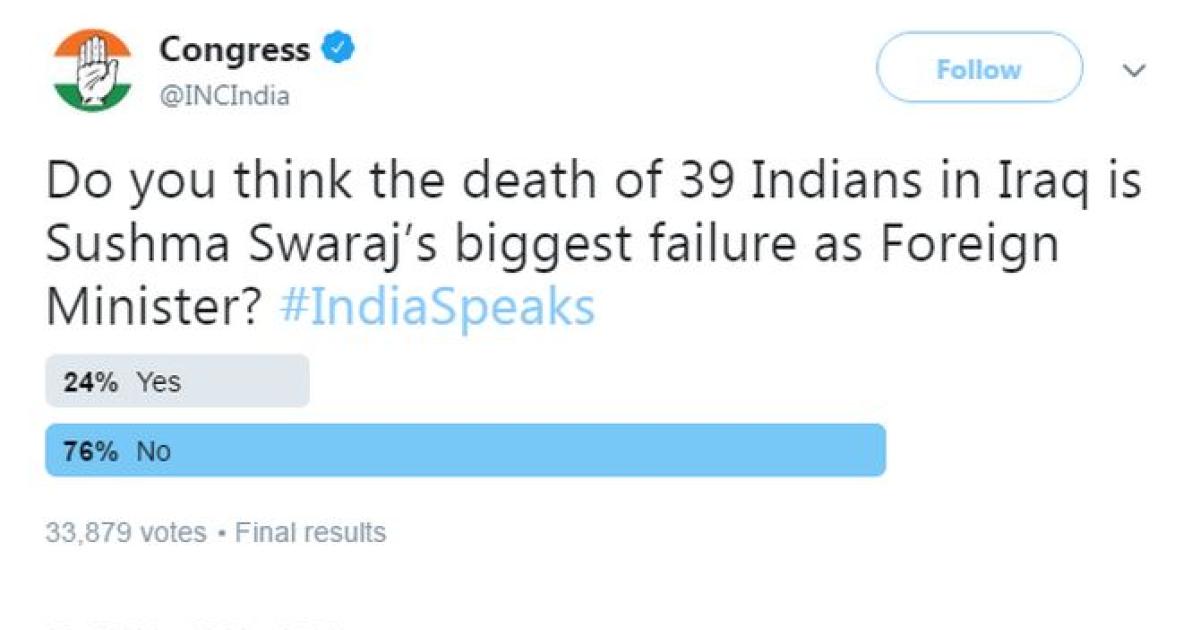The height and width of the screenshot is (630, 1200).
Task: Select the Yes poll option label
Action: tap(159, 381)
